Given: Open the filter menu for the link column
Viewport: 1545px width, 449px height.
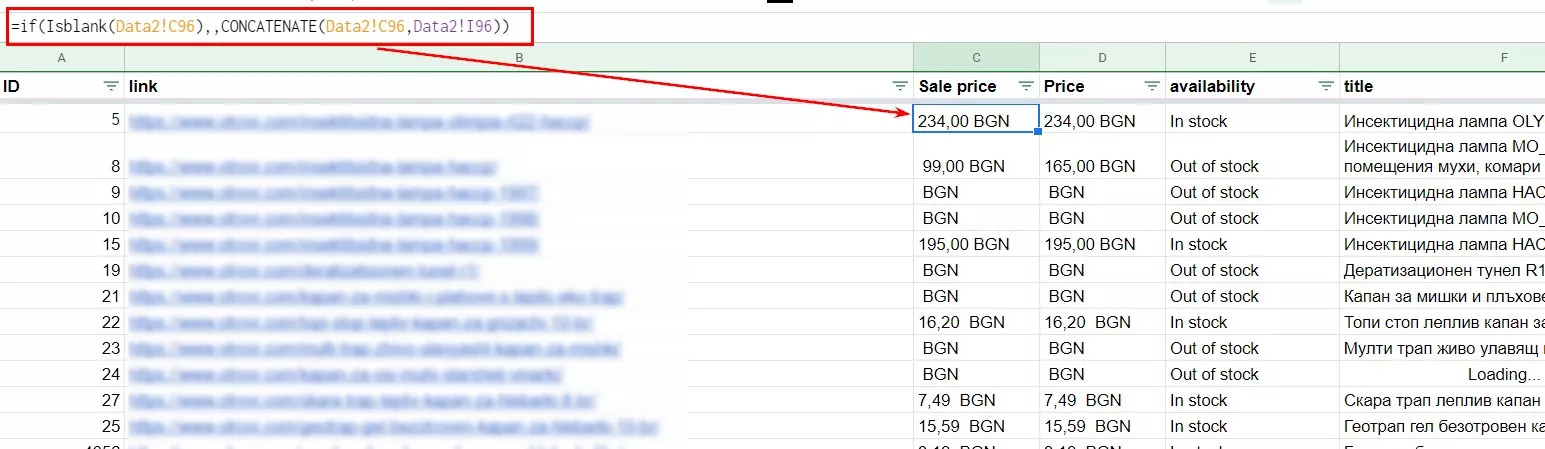Looking at the screenshot, I should (900, 87).
